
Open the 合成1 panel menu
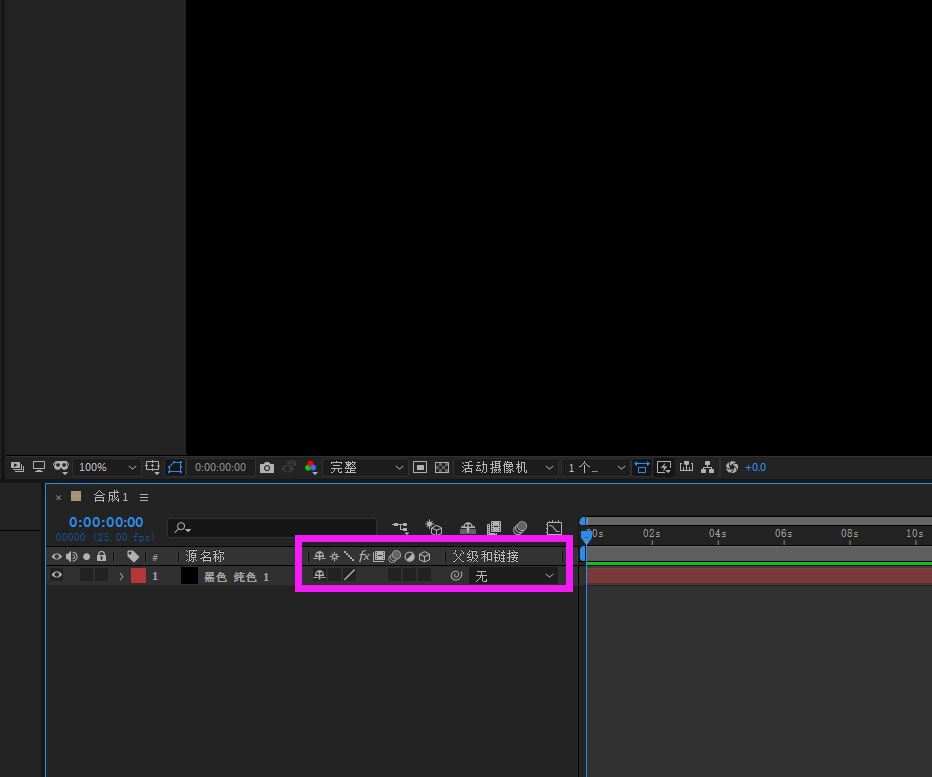(144, 497)
